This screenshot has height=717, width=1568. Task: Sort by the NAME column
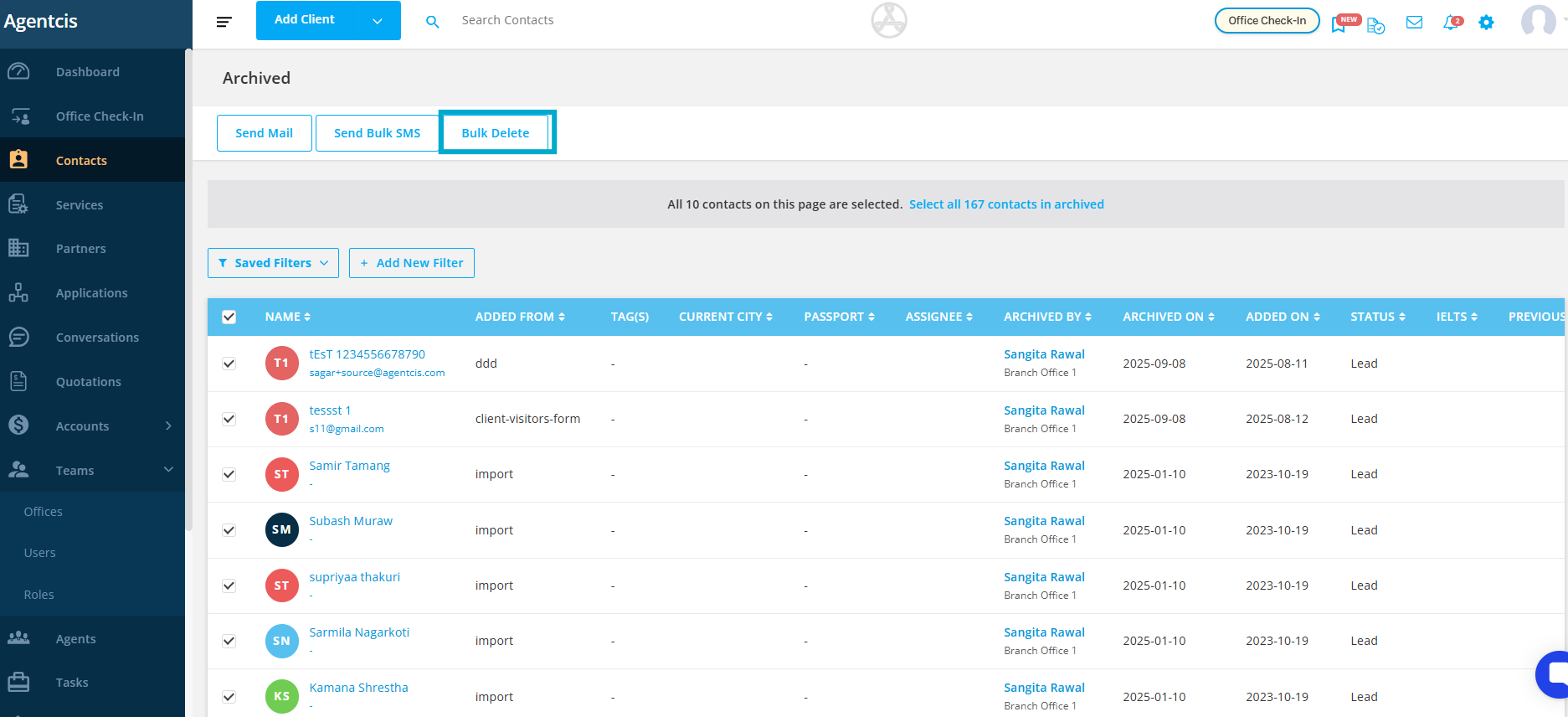pyautogui.click(x=288, y=317)
